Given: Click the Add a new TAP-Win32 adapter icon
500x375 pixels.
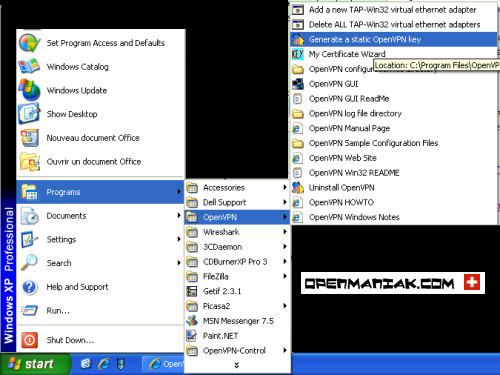Looking at the screenshot, I should click(298, 10).
